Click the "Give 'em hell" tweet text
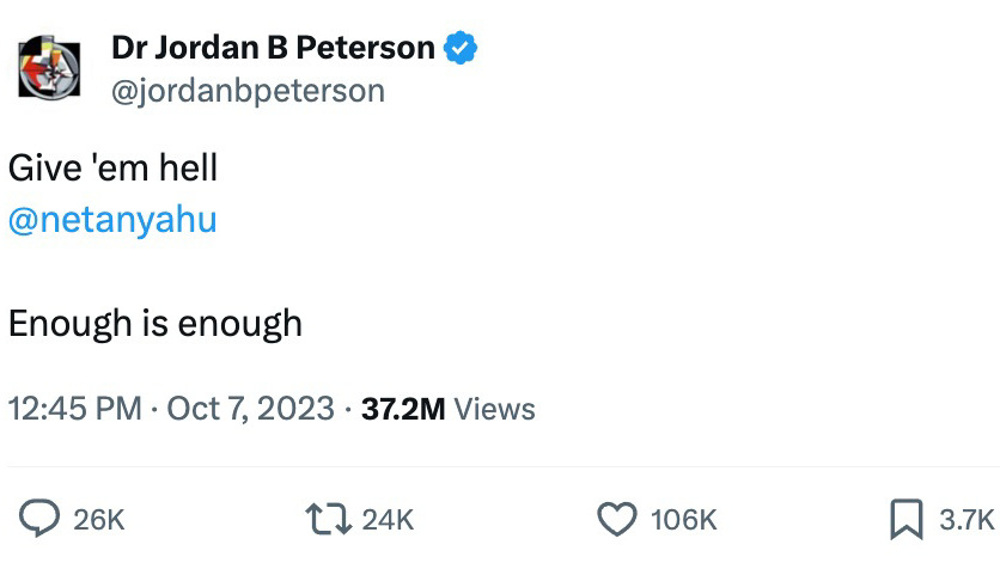This screenshot has width=1000, height=563. (113, 168)
